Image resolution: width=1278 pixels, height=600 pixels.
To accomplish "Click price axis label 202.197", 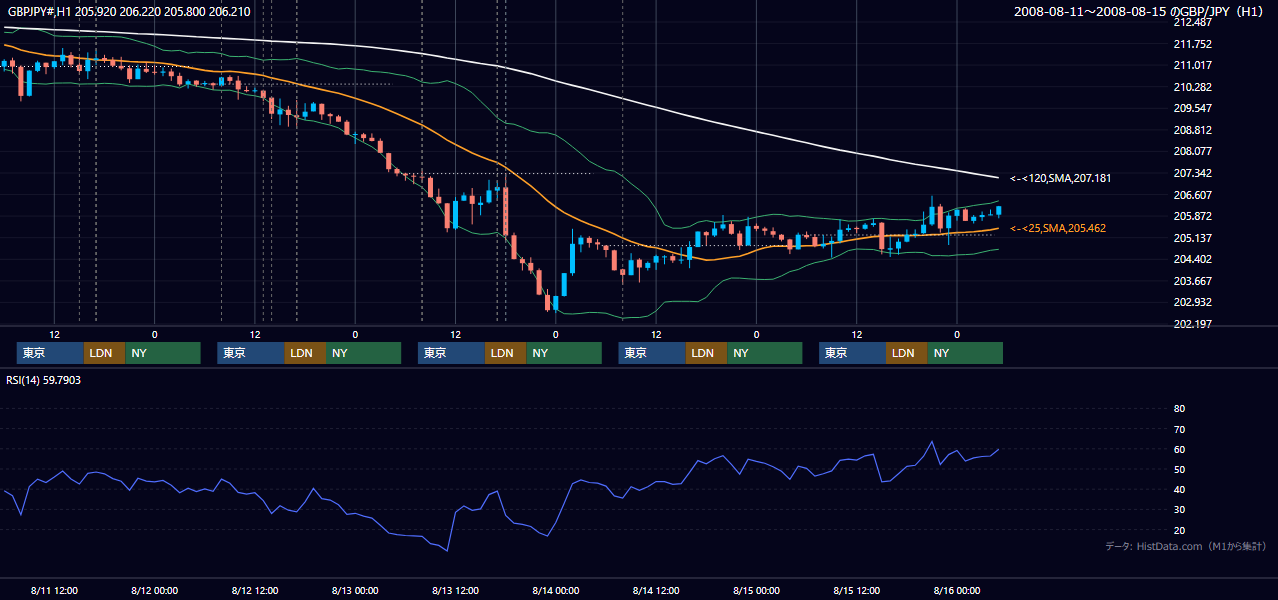I will (x=1193, y=324).
